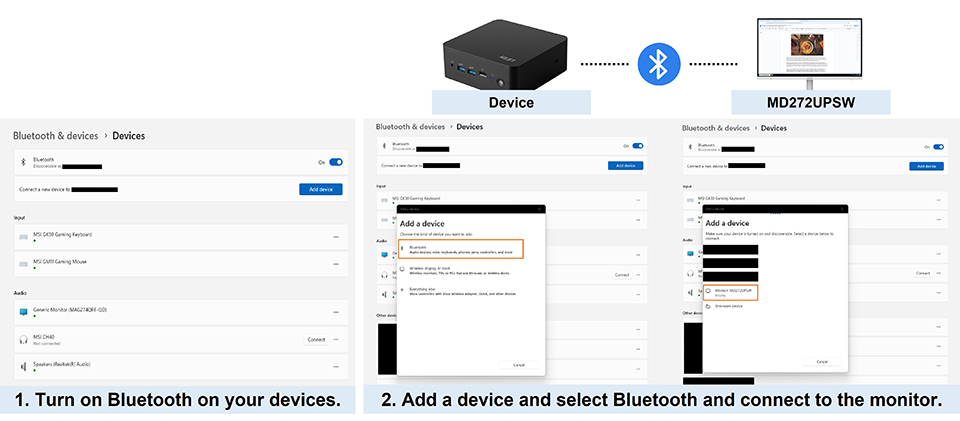Click Add device button in left panel
Viewport: 960px width, 421px height.
pyautogui.click(x=321, y=189)
